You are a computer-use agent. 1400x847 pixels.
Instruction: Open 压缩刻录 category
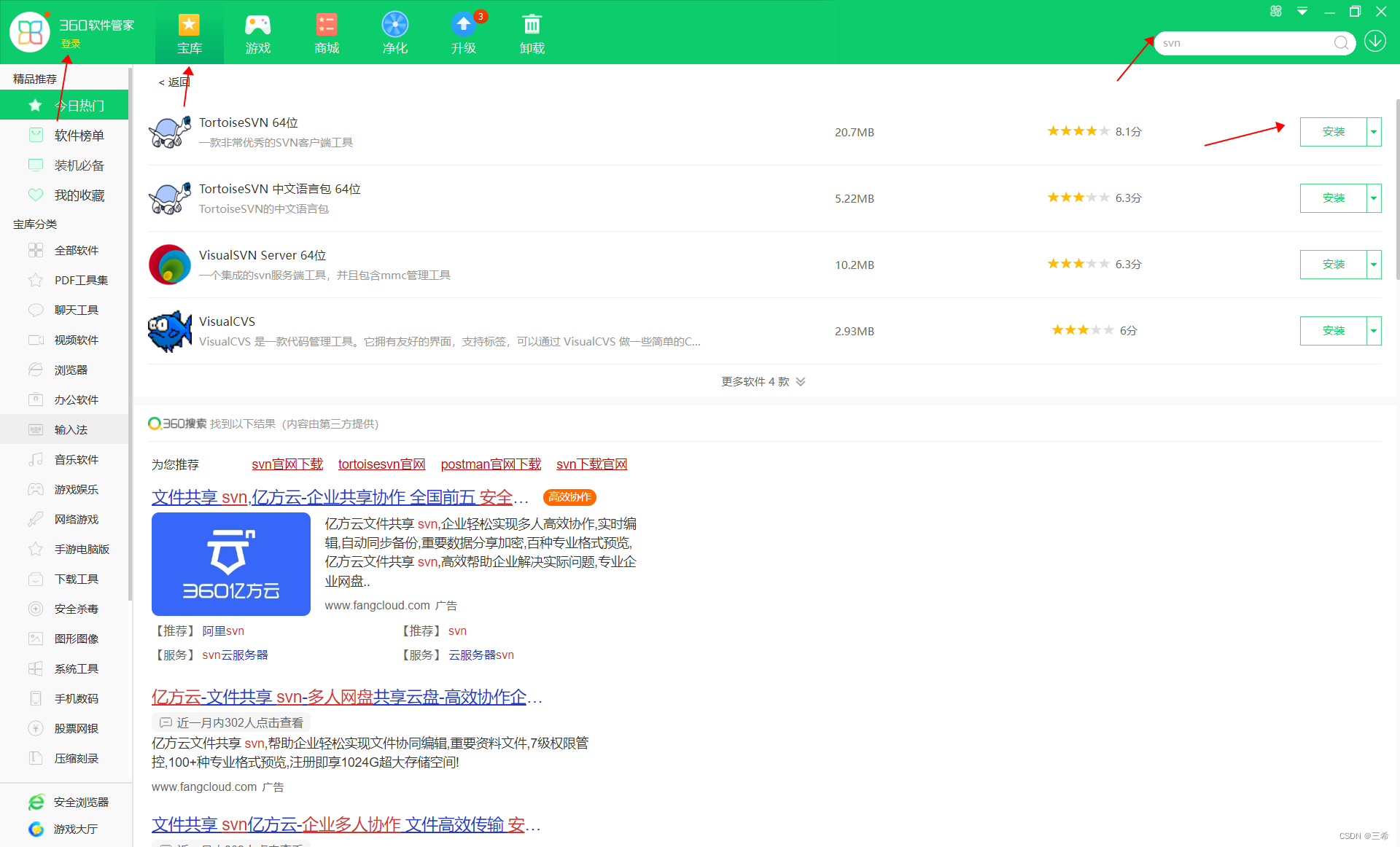(x=64, y=758)
